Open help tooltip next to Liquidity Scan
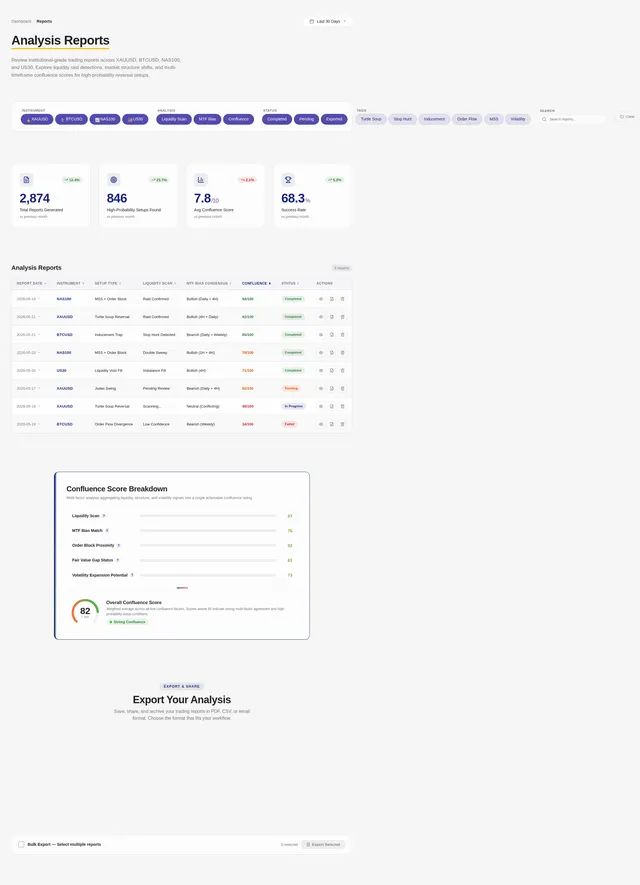Image resolution: width=640 pixels, height=885 pixels. click(104, 516)
